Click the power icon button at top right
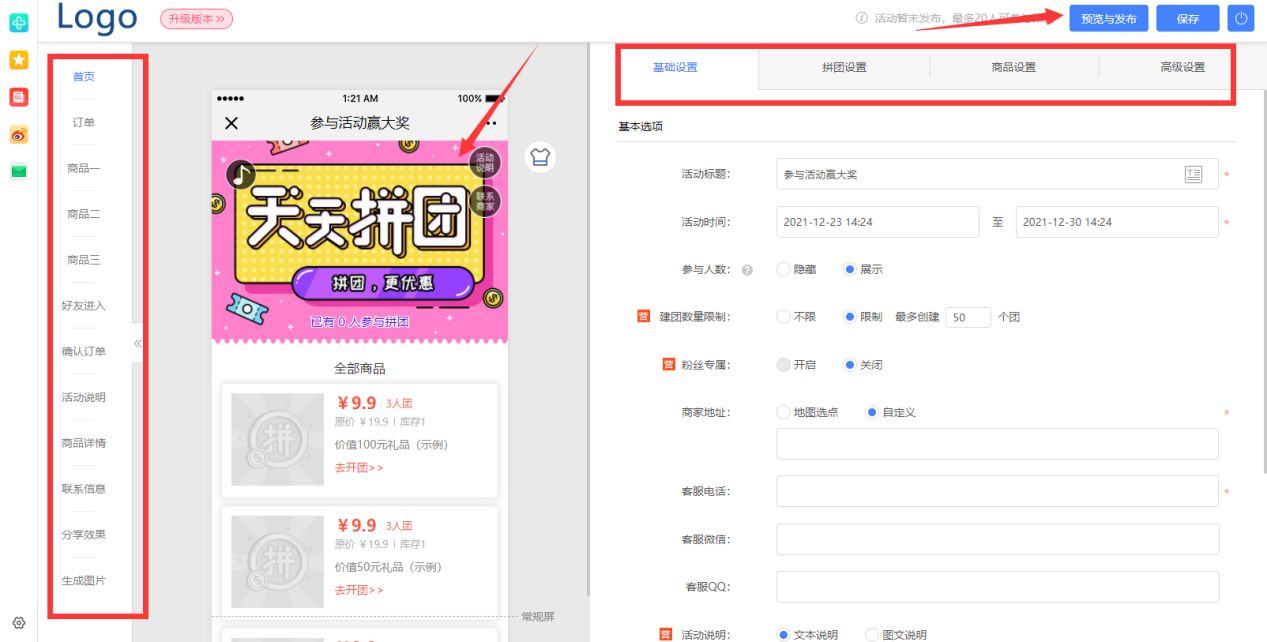Viewport: 1267px width, 642px height. coord(1241,19)
